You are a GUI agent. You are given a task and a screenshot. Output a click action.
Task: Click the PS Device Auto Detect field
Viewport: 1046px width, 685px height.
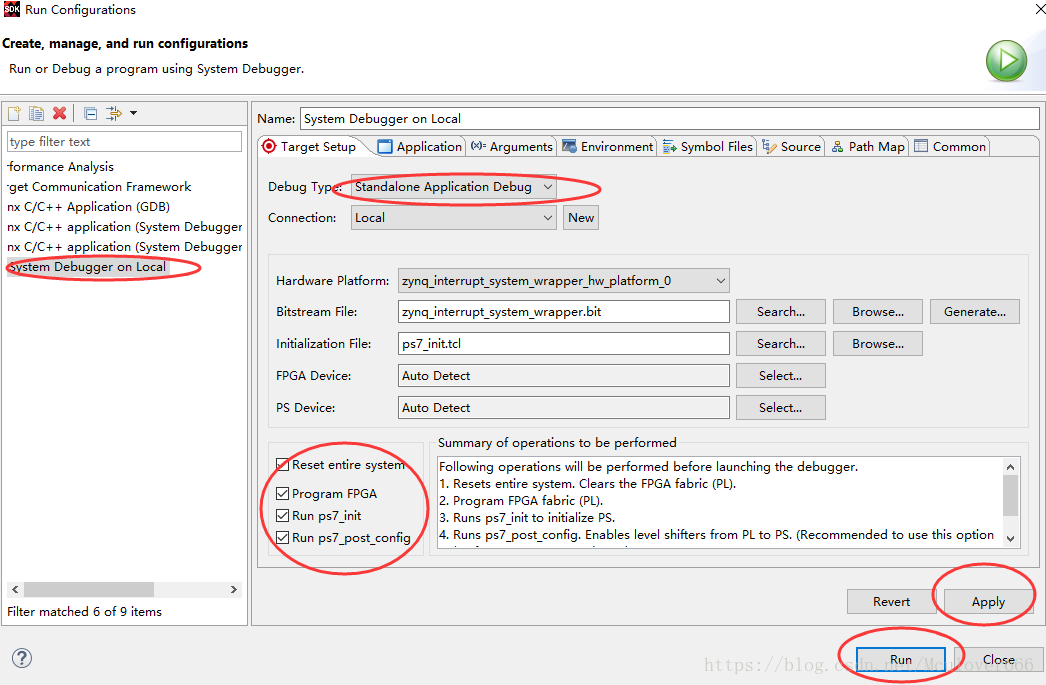tap(563, 408)
